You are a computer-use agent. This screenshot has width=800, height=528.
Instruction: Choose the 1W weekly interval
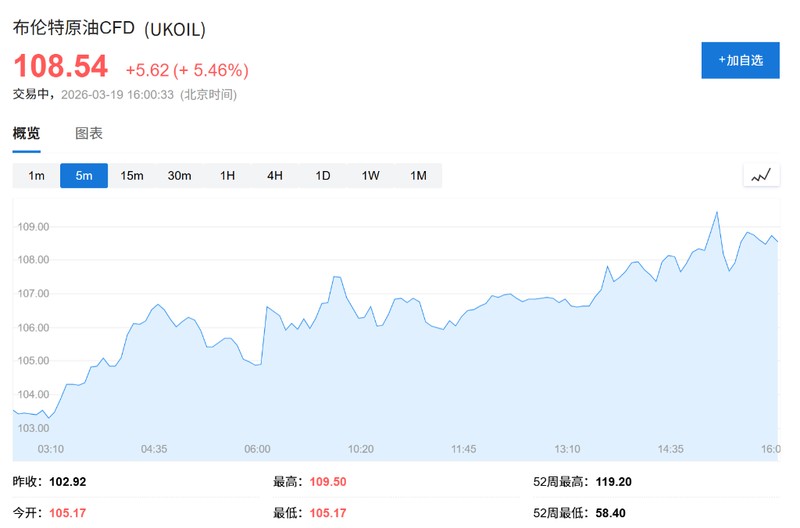pos(371,176)
